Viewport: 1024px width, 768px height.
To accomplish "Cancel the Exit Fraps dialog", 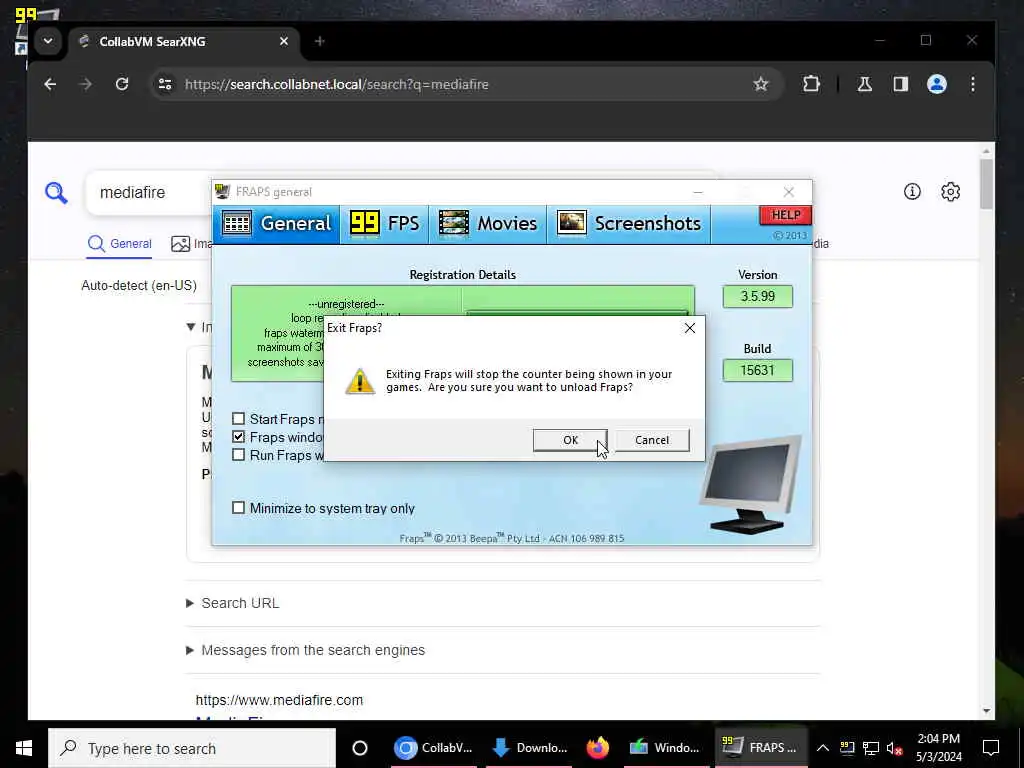I will point(652,440).
